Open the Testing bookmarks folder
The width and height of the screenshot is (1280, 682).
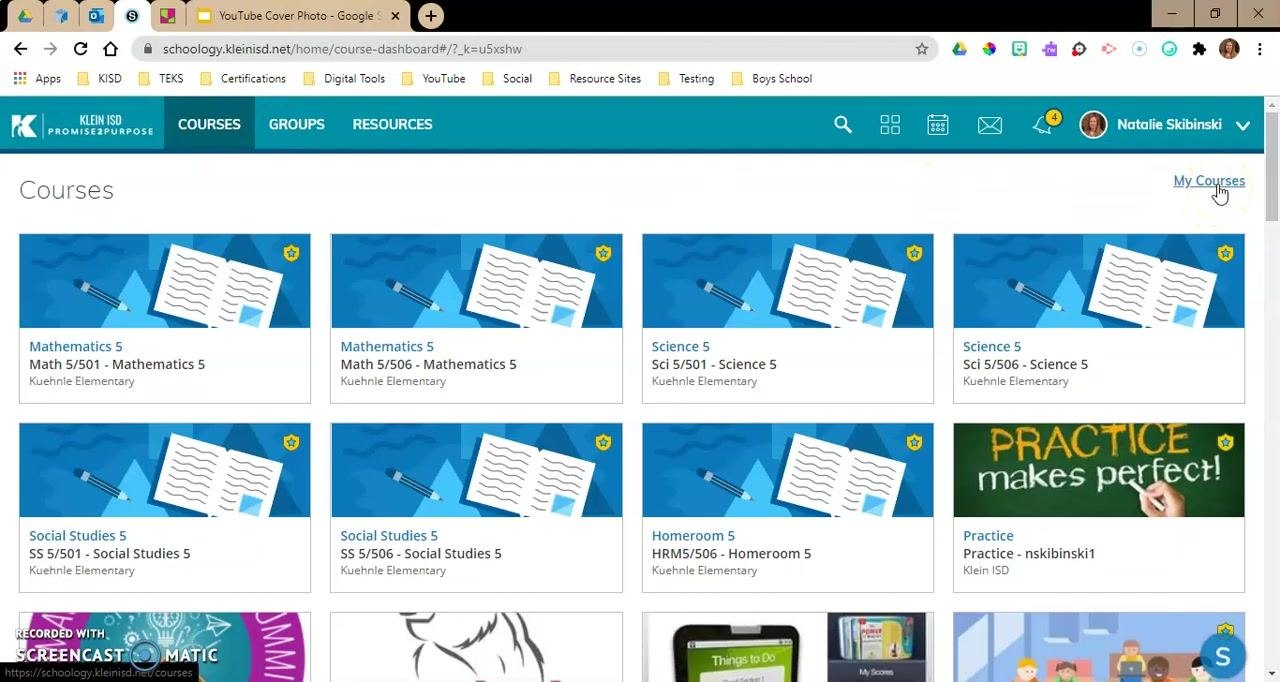686,78
